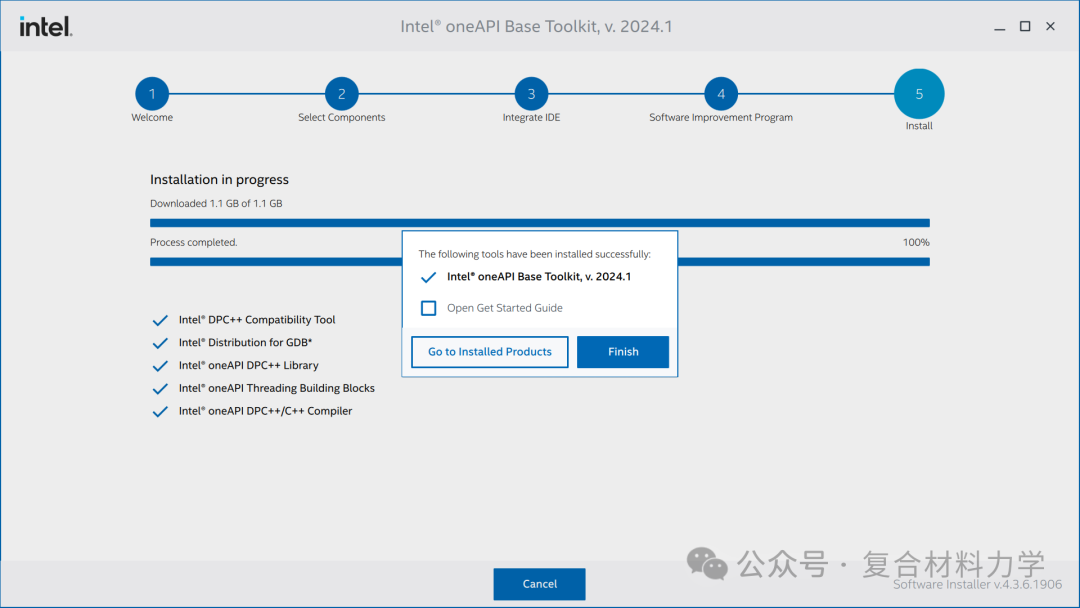Select step 1 Welcome circle
This screenshot has height=608, width=1080.
click(152, 94)
